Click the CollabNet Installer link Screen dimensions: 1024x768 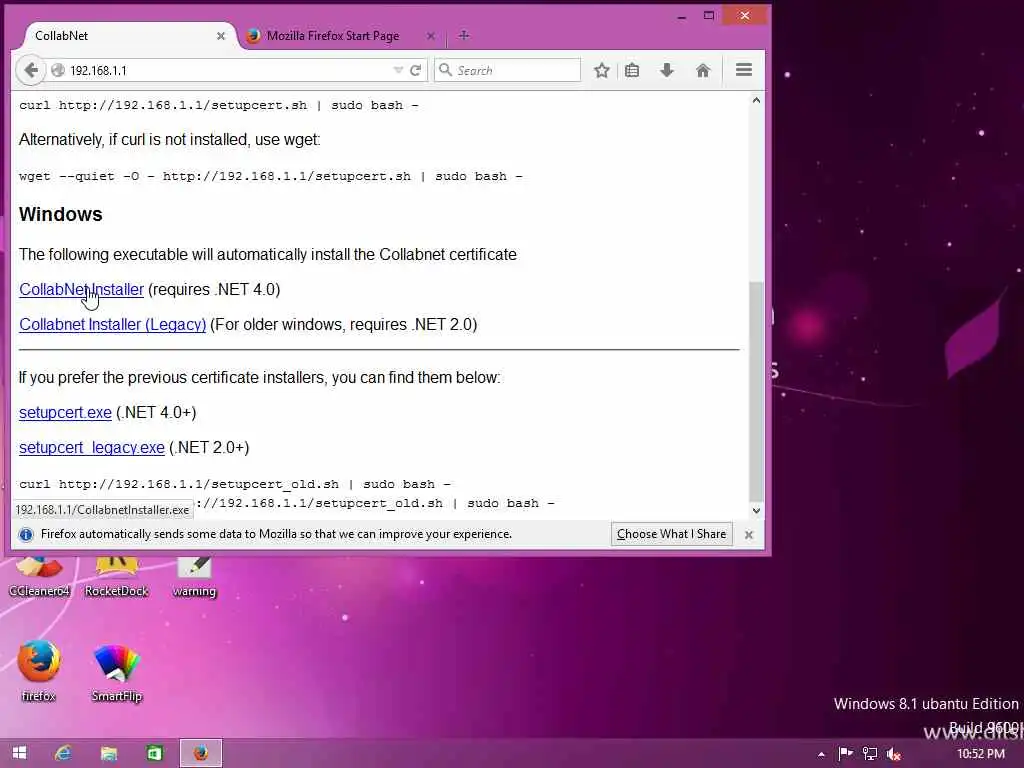[x=82, y=289]
